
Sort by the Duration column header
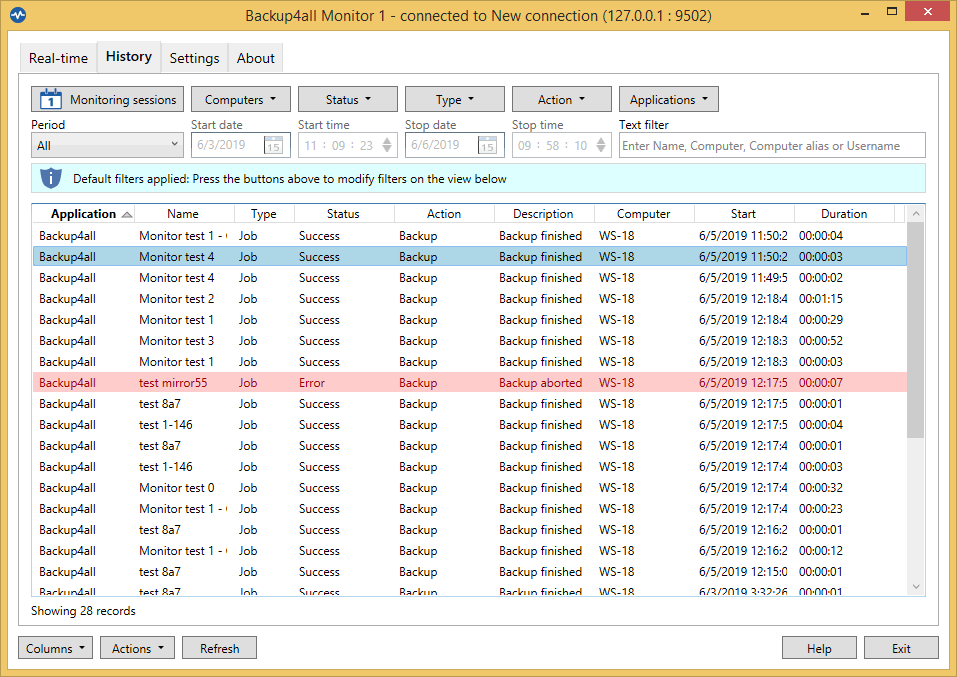pyautogui.click(x=844, y=214)
